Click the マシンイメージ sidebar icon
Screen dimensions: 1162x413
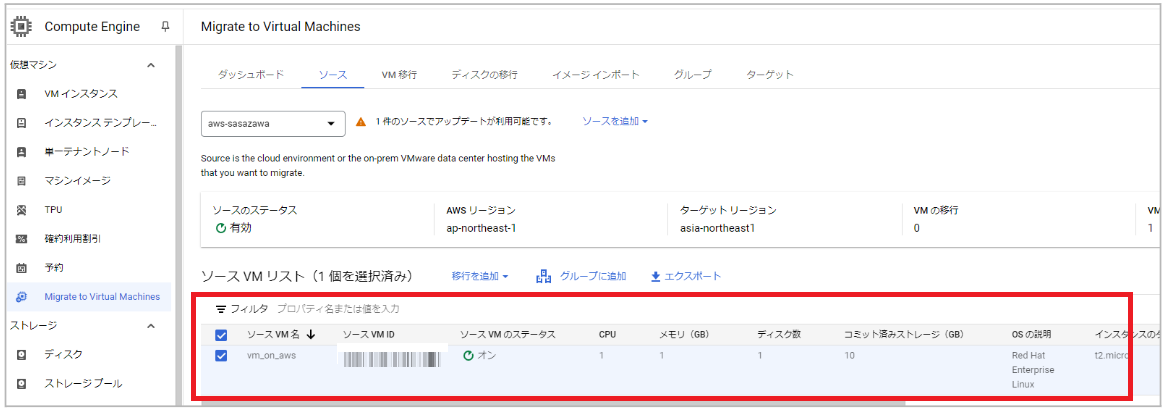click(21, 180)
